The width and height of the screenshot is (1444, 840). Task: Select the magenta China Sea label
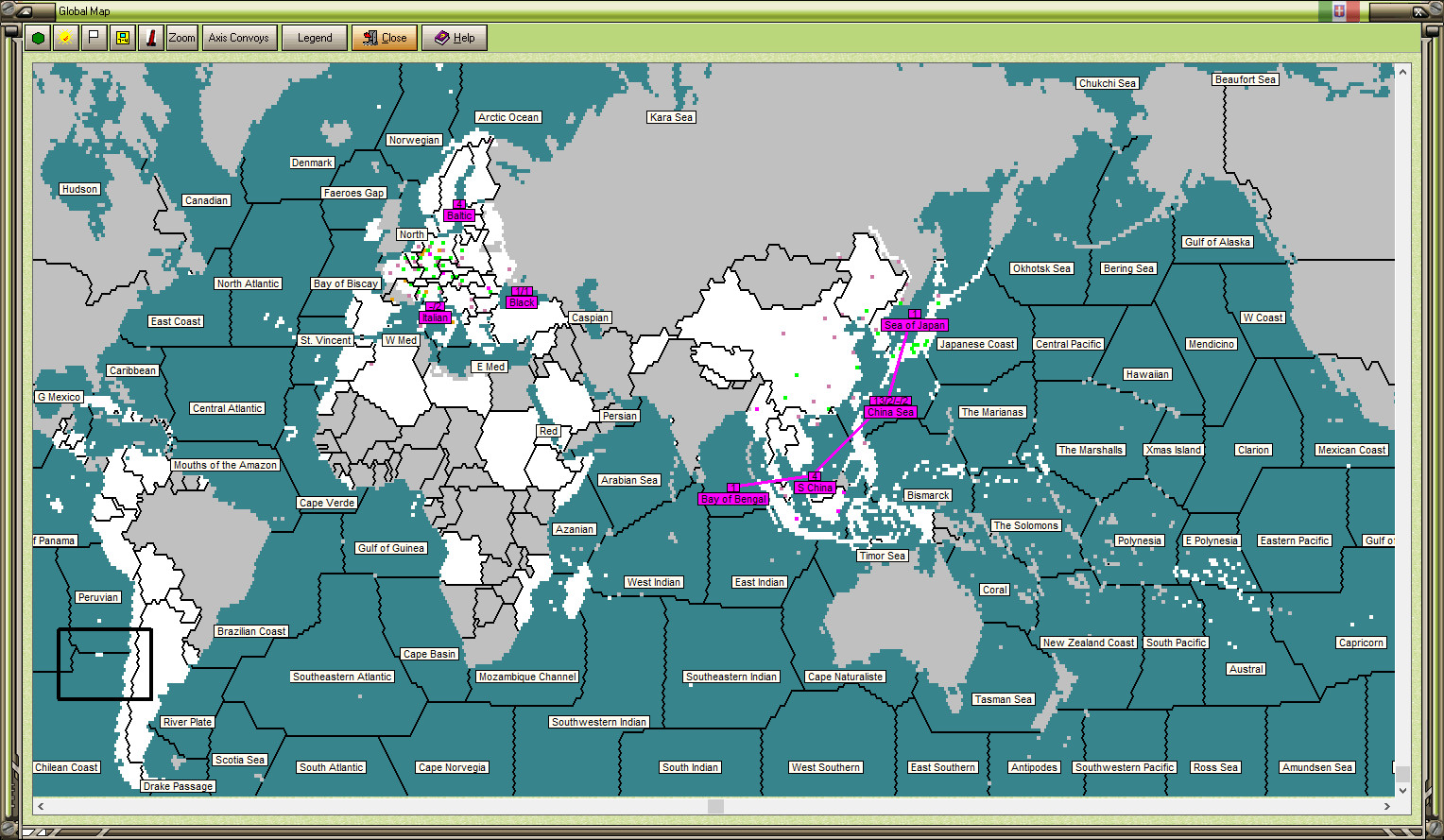890,412
